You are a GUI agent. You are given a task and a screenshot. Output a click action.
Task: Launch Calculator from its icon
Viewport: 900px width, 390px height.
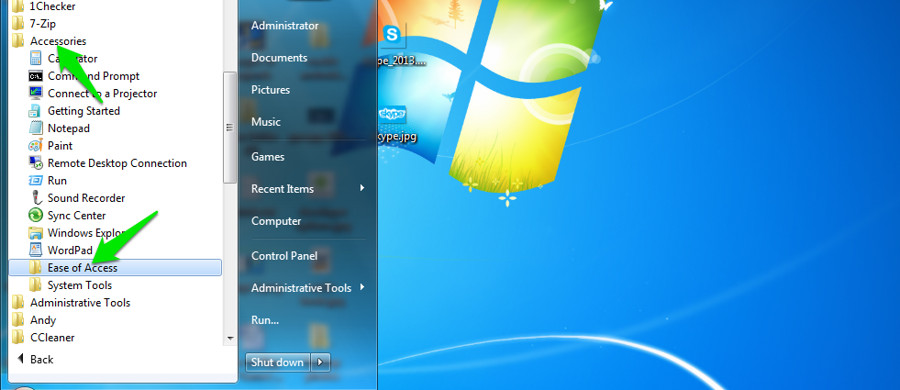point(36,59)
